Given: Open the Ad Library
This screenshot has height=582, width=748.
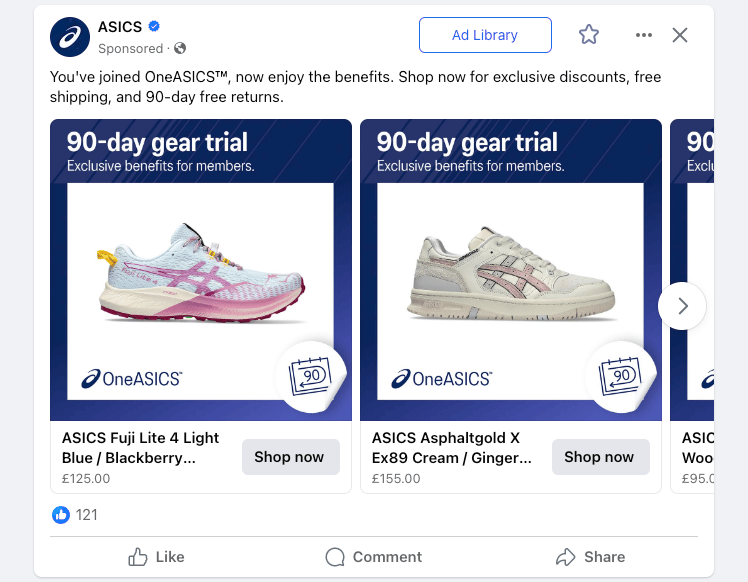Looking at the screenshot, I should 485,35.
